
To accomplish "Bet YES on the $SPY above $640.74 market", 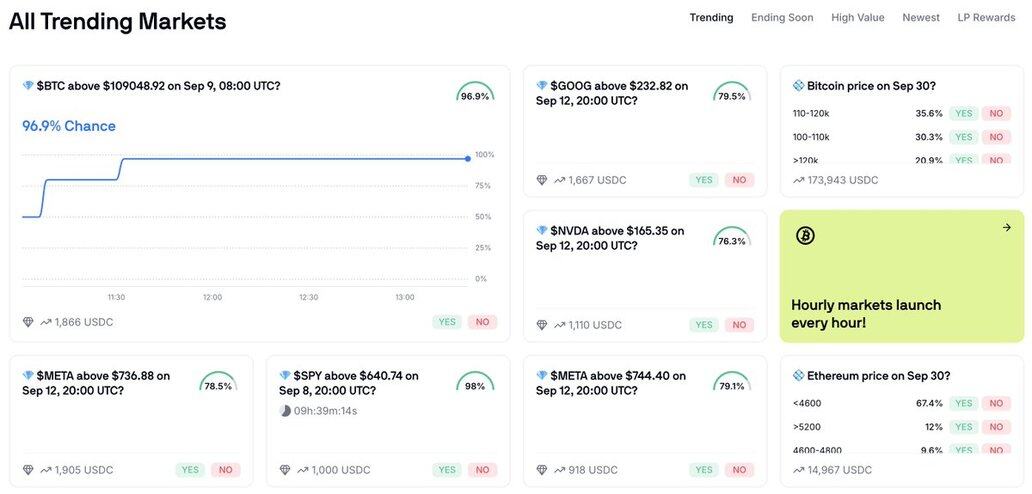I will click(447, 470).
